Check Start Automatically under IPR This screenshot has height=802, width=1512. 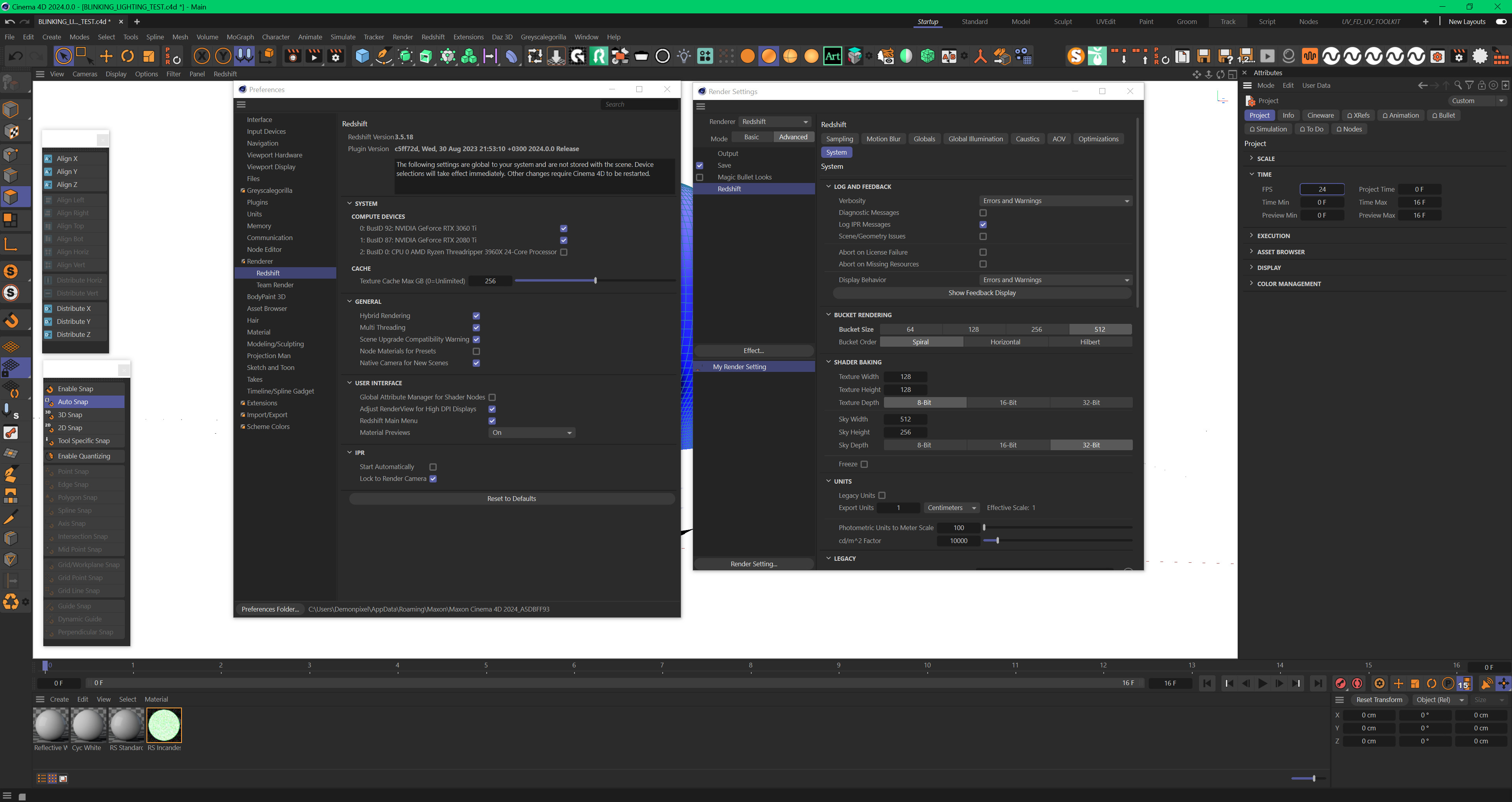433,467
